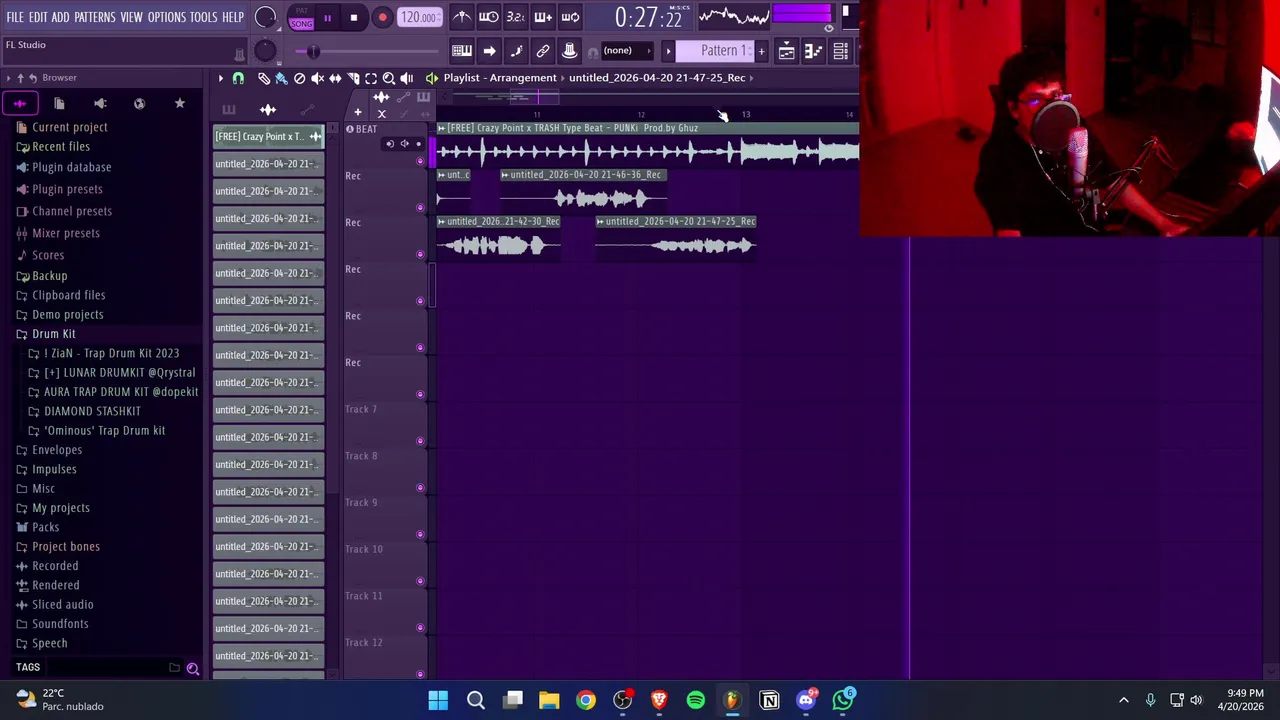Screen dimensions: 1280x720
Task: Open the EDIT menu
Action: 38,18
